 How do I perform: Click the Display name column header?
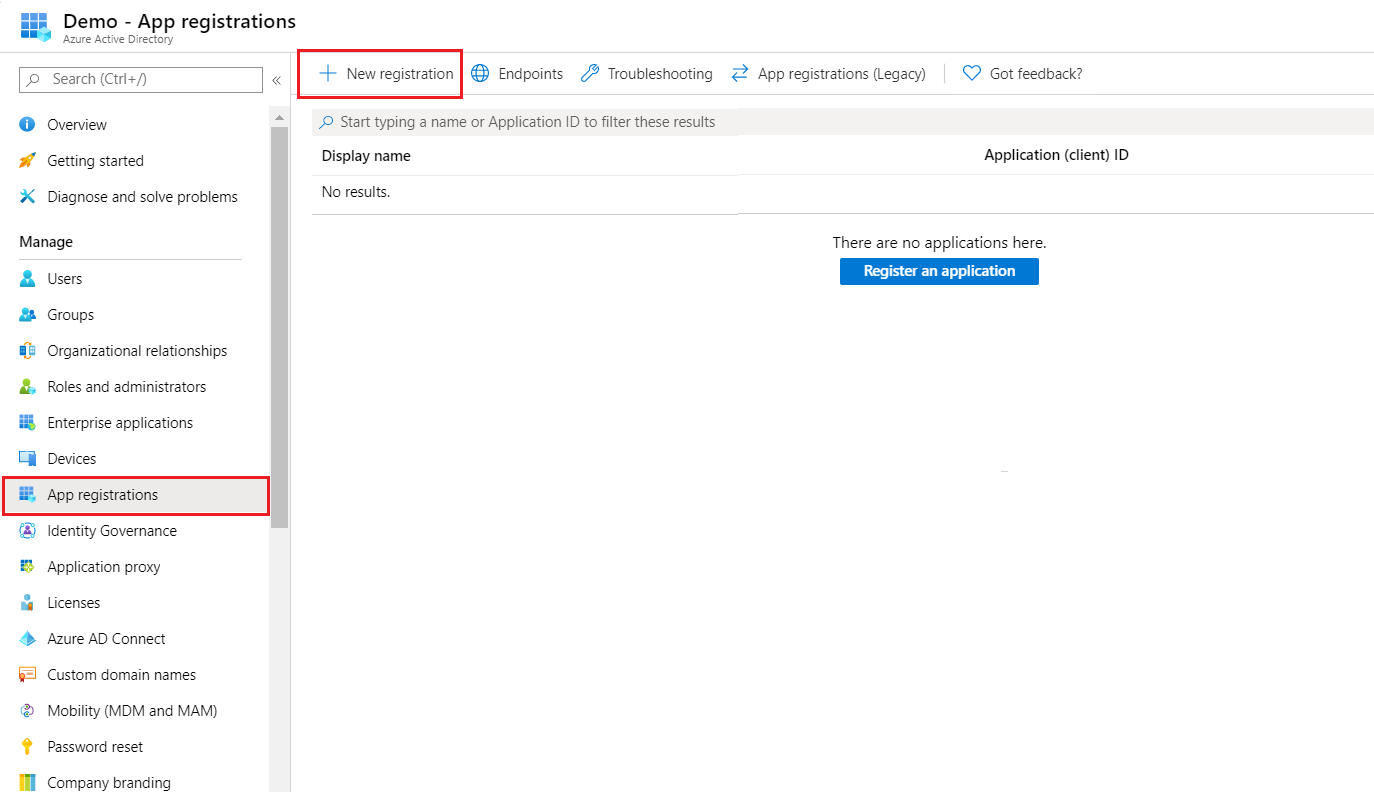pyautogui.click(x=366, y=156)
